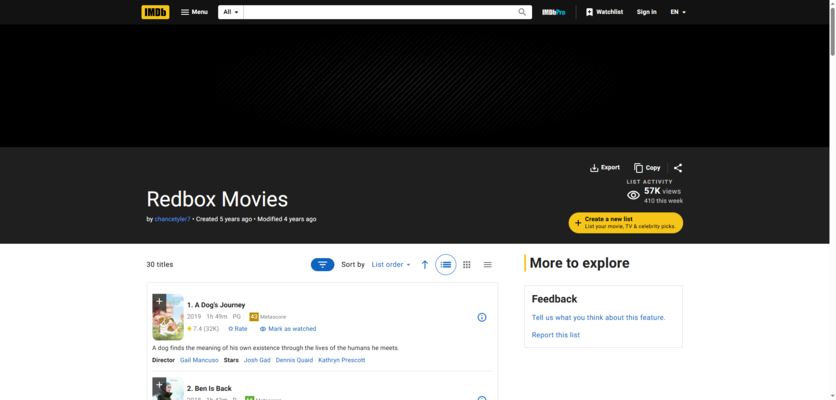The width and height of the screenshot is (836, 400).
Task: Open the filter icon button
Action: [x=322, y=264]
